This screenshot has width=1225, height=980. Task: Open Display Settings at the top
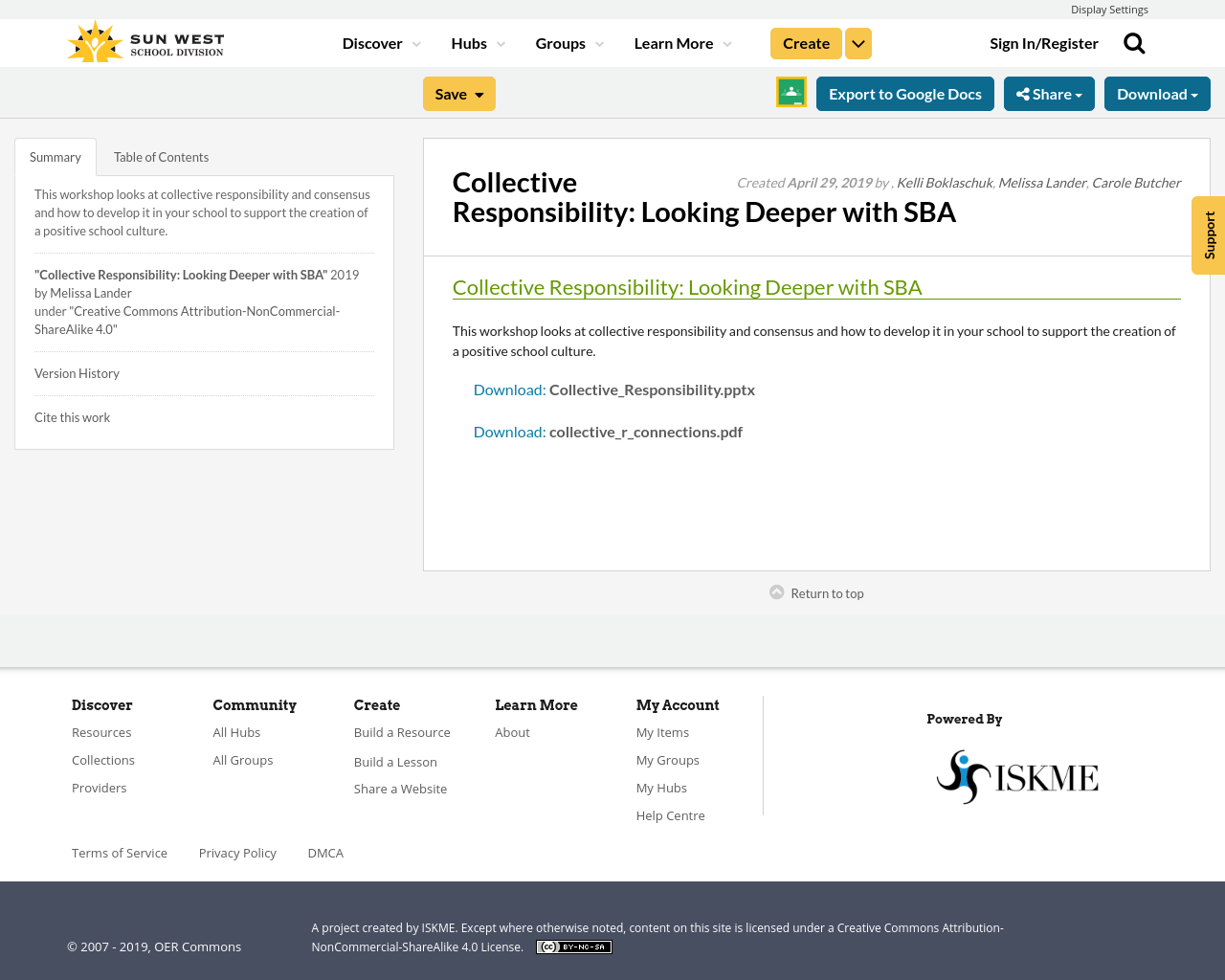[x=1109, y=10]
